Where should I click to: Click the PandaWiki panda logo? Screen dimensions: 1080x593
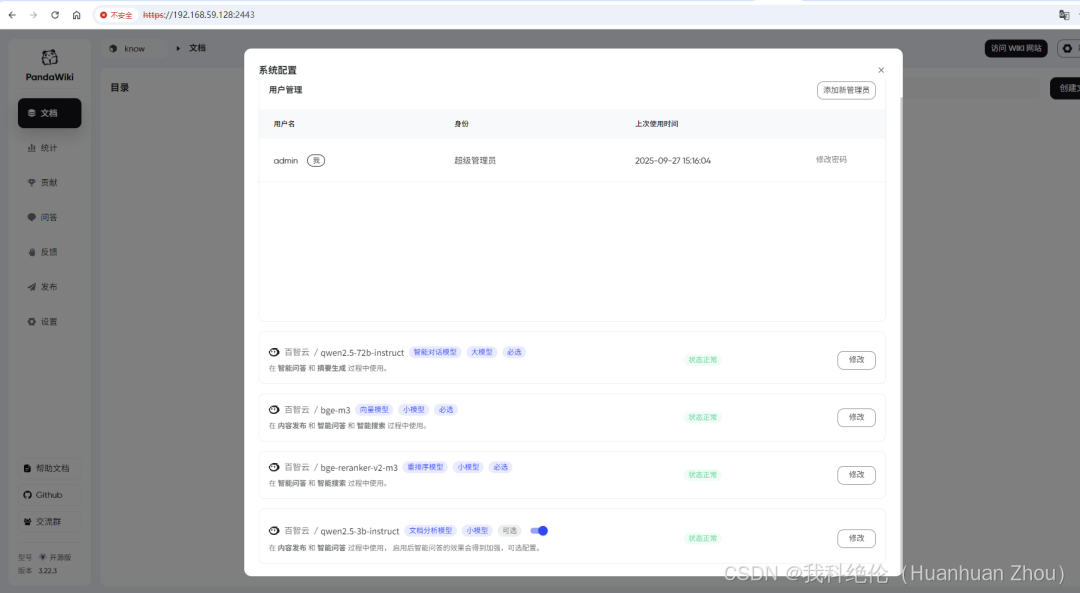point(50,58)
